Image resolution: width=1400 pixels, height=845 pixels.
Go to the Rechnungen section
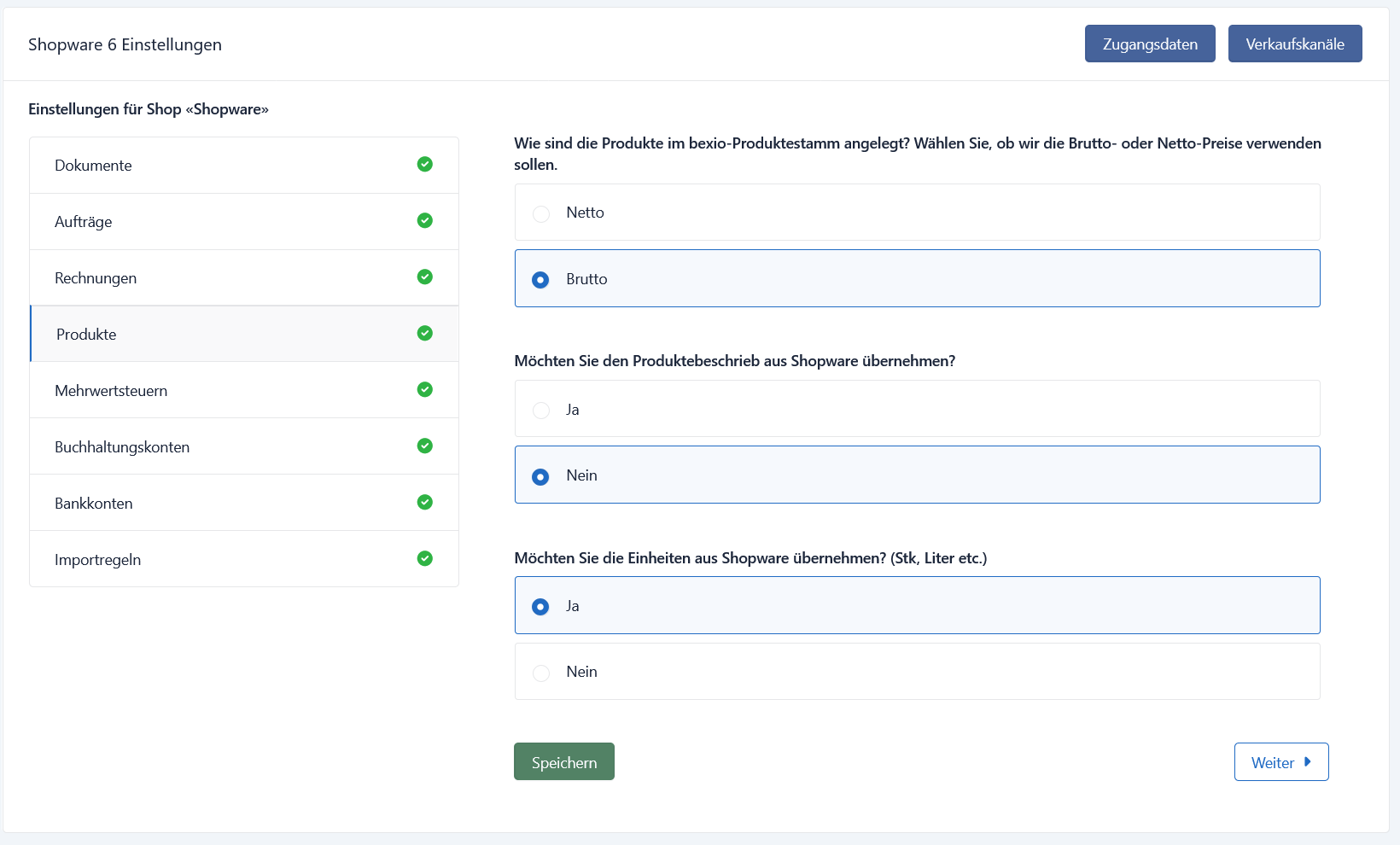coord(244,277)
